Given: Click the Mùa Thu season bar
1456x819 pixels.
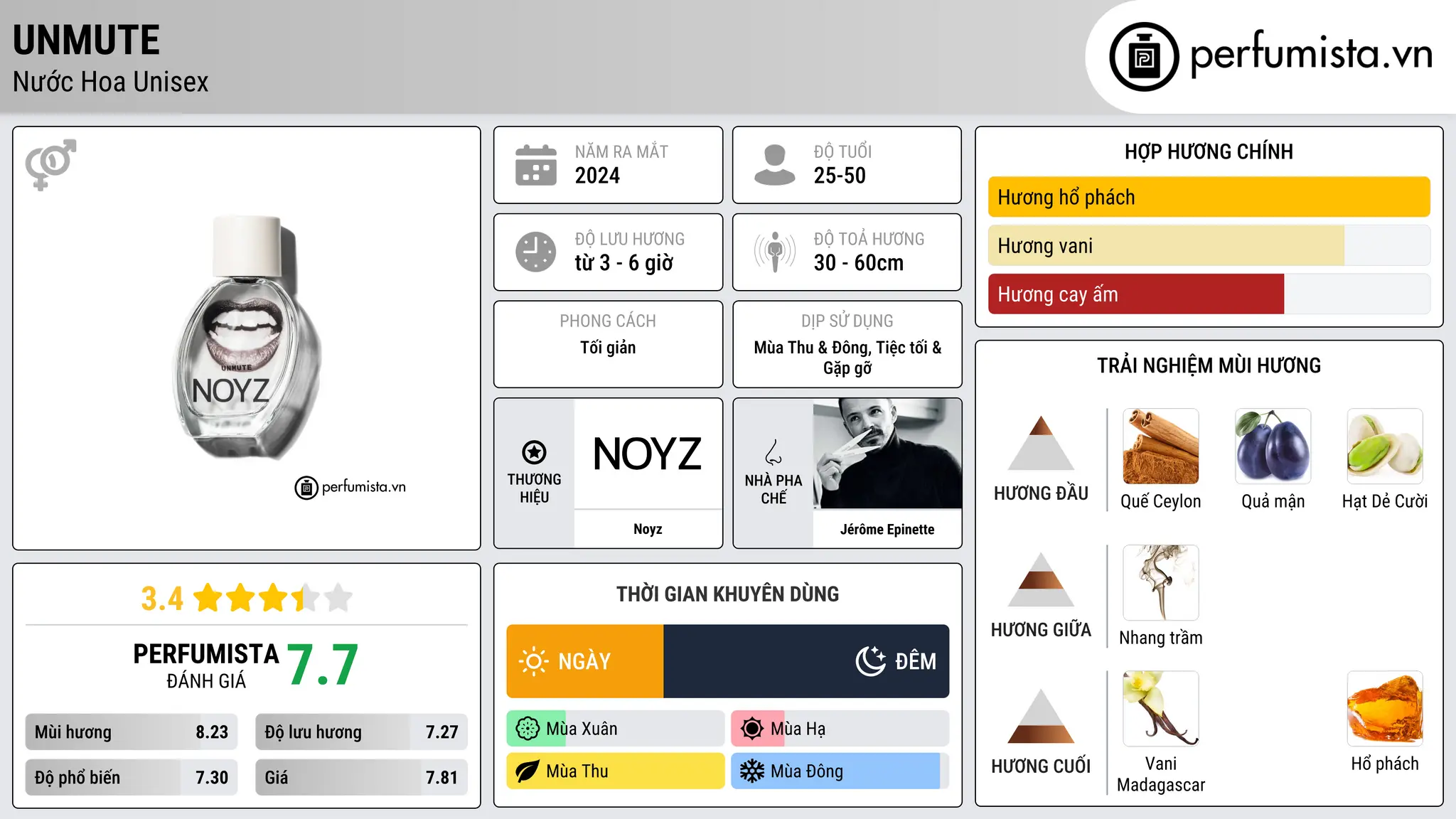Looking at the screenshot, I should coord(615,771).
